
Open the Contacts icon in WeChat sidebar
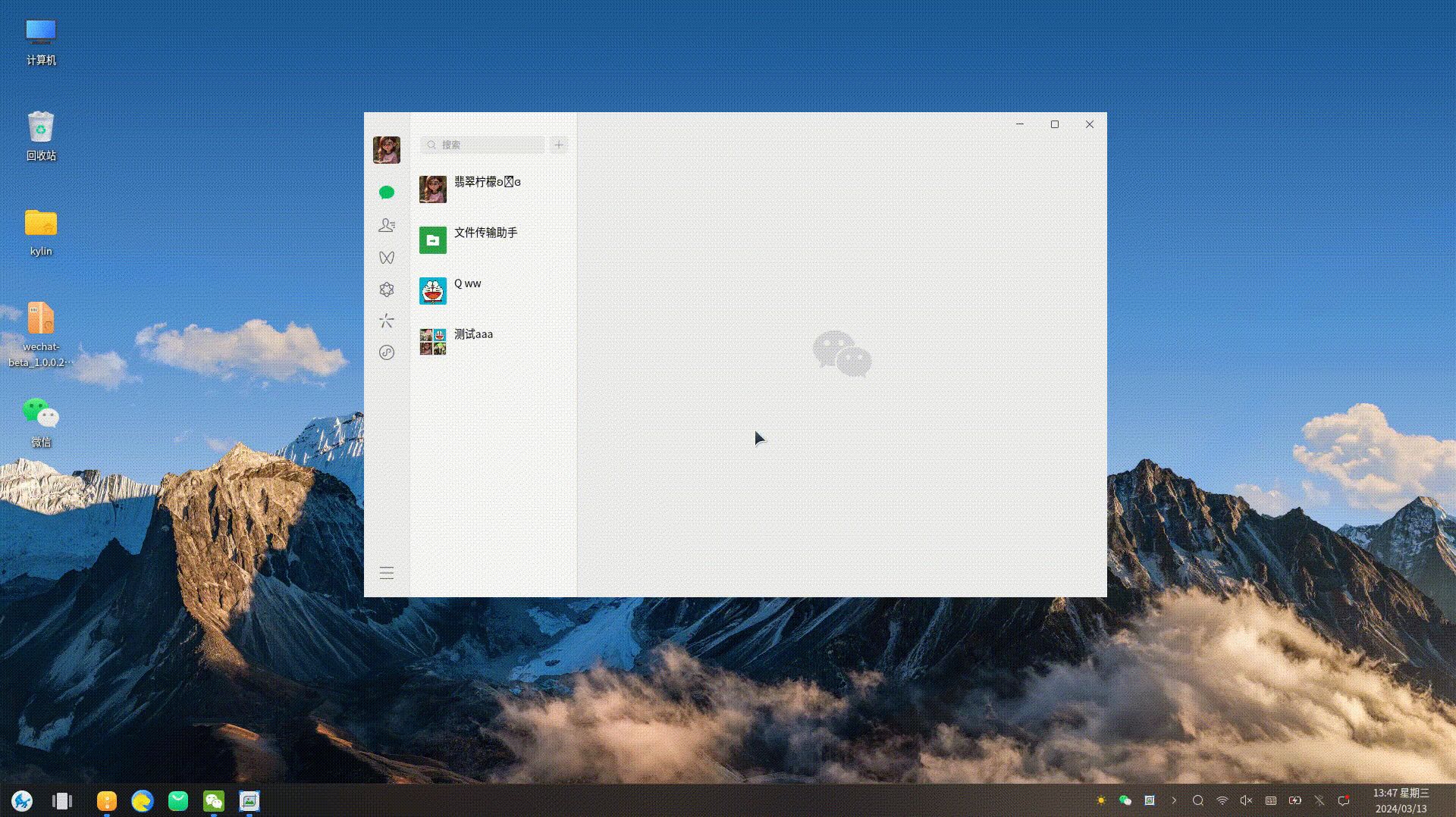387,225
